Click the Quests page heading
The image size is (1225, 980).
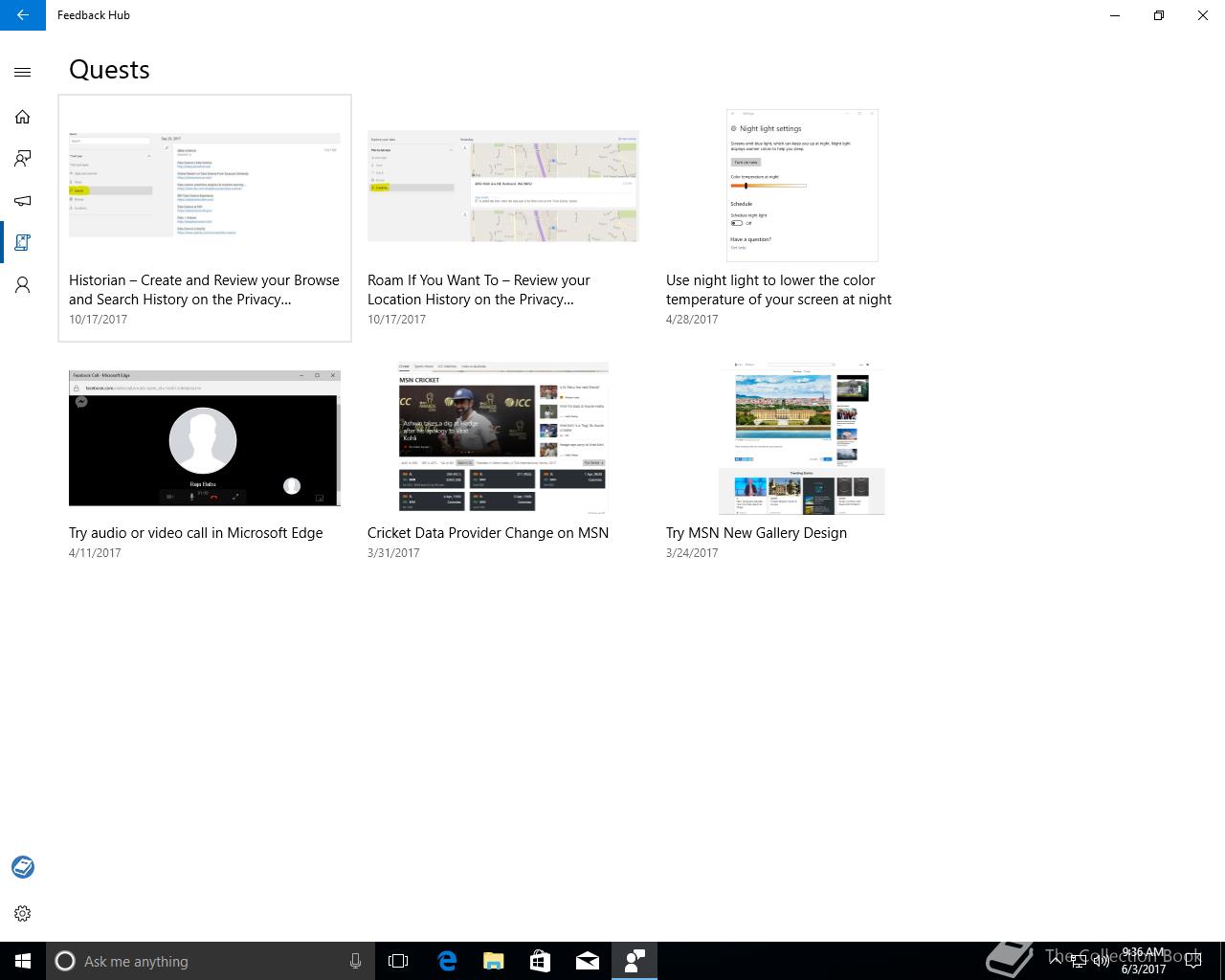109,70
